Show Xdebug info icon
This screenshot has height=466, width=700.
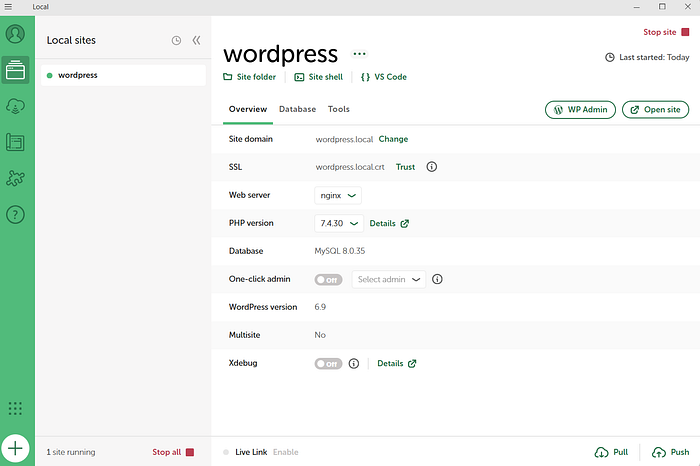click(x=354, y=363)
